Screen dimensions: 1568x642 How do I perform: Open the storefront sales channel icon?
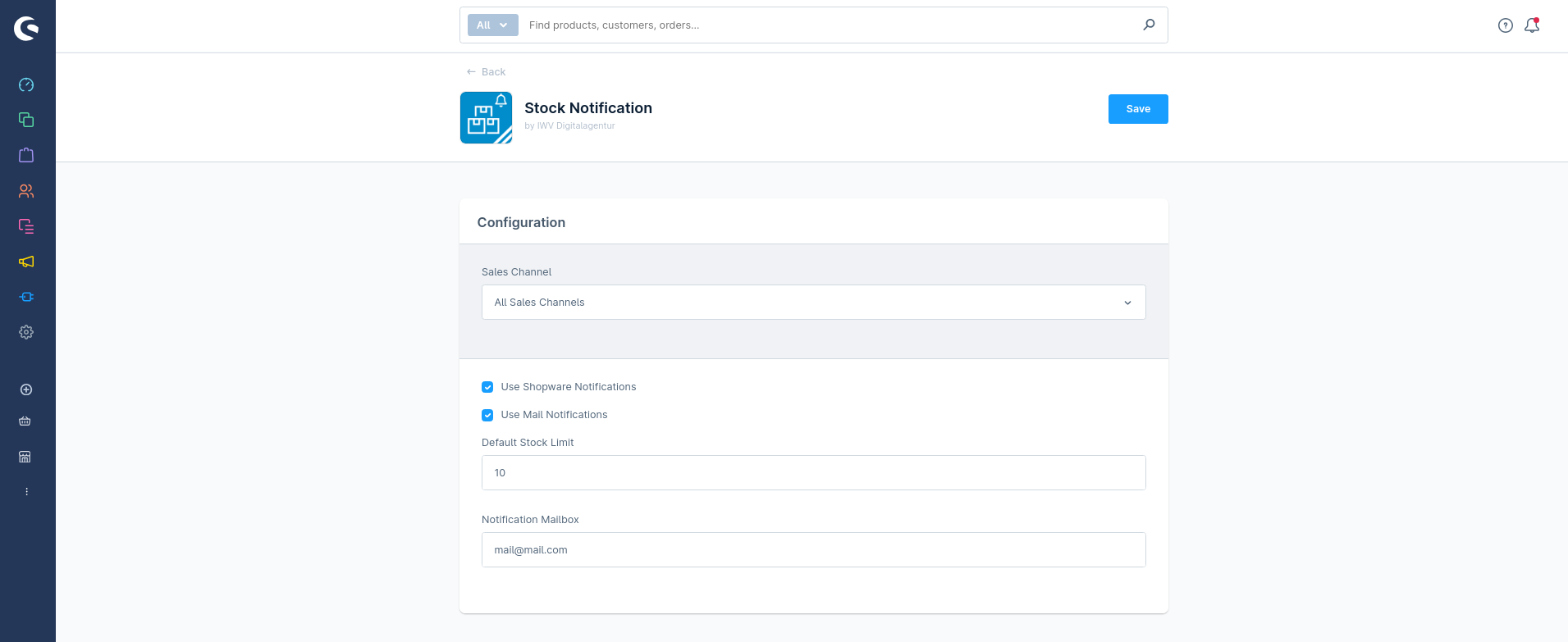[25, 457]
